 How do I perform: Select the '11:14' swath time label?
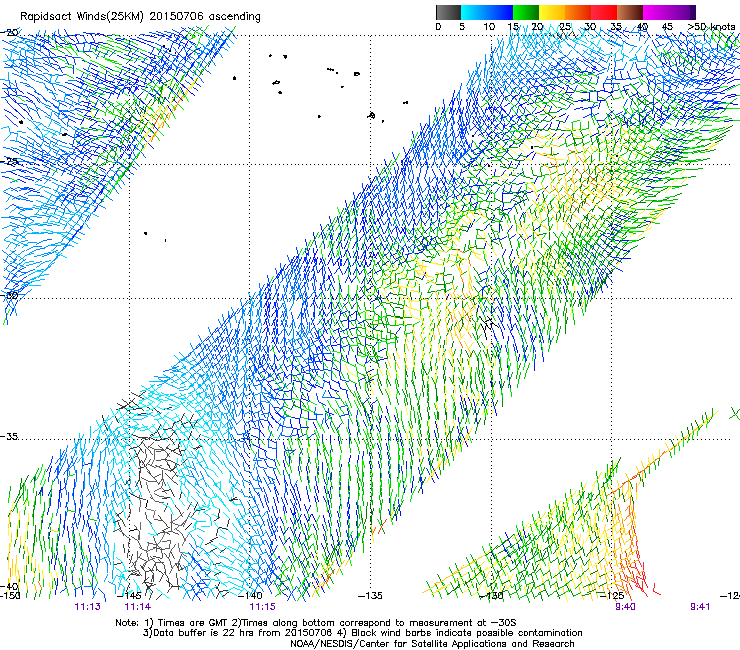click(x=137, y=607)
